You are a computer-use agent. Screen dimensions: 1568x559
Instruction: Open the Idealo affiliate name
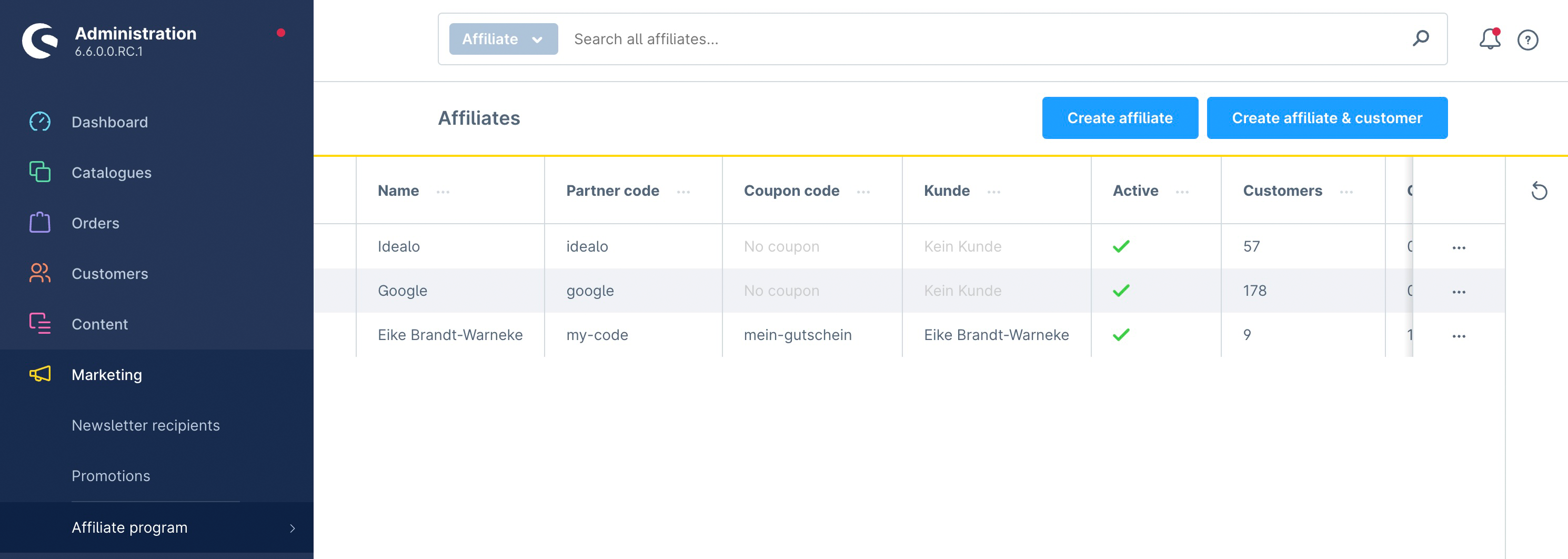[399, 246]
